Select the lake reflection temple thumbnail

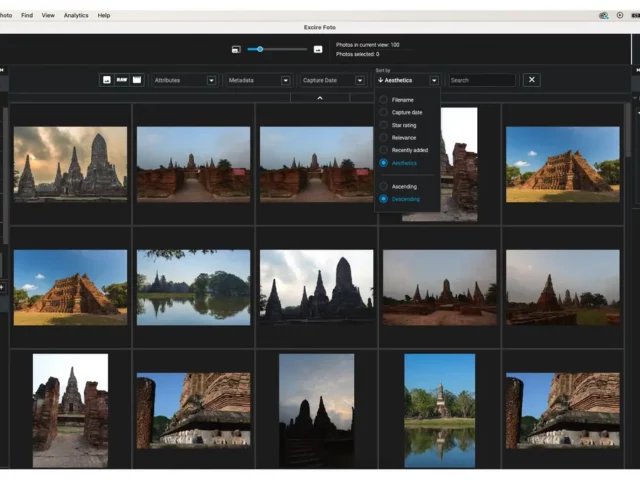coord(193,287)
